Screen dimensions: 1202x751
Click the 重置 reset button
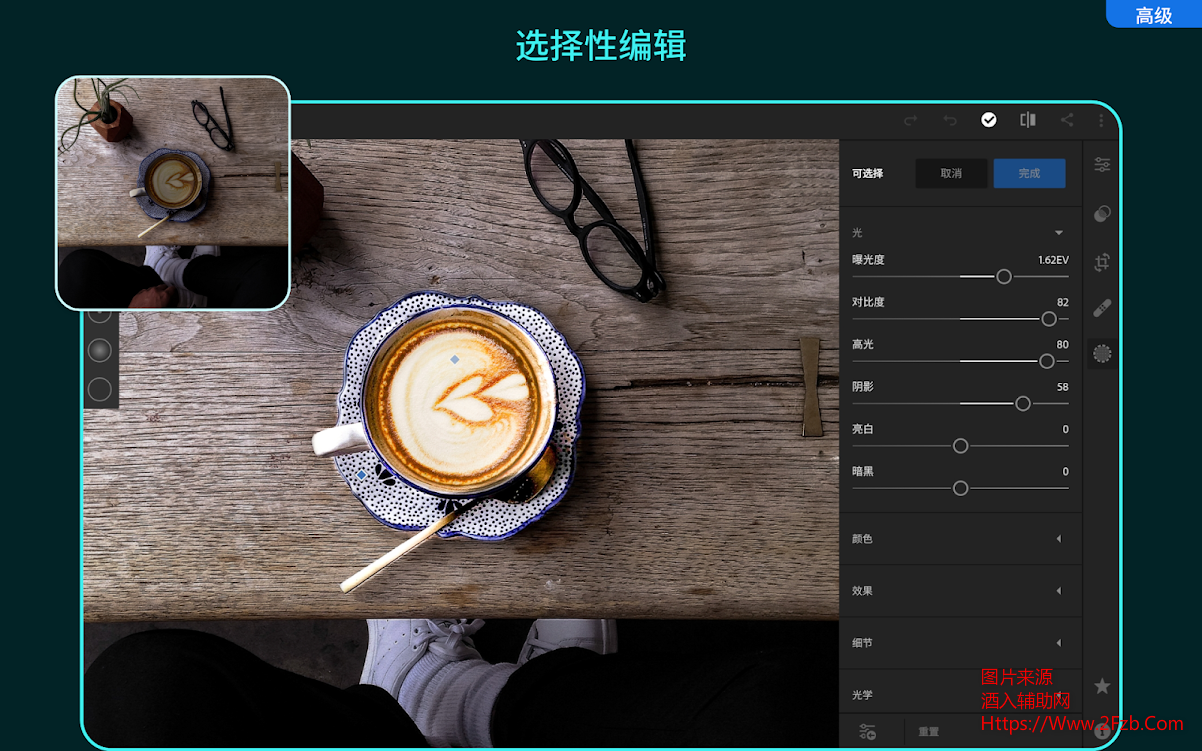929,732
